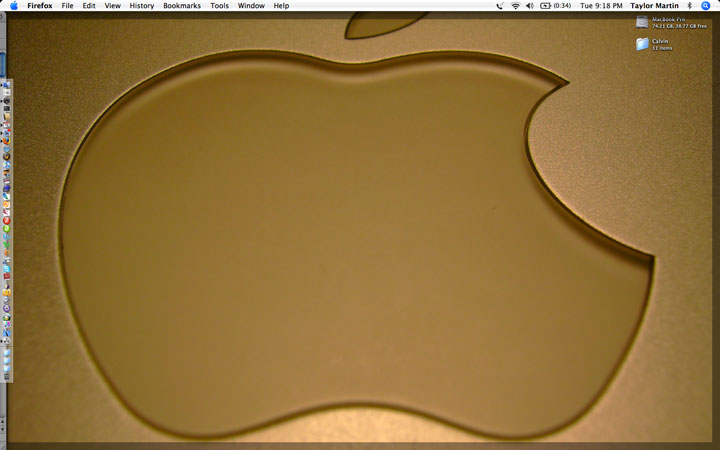
Task: Open the View menu
Action: point(112,6)
